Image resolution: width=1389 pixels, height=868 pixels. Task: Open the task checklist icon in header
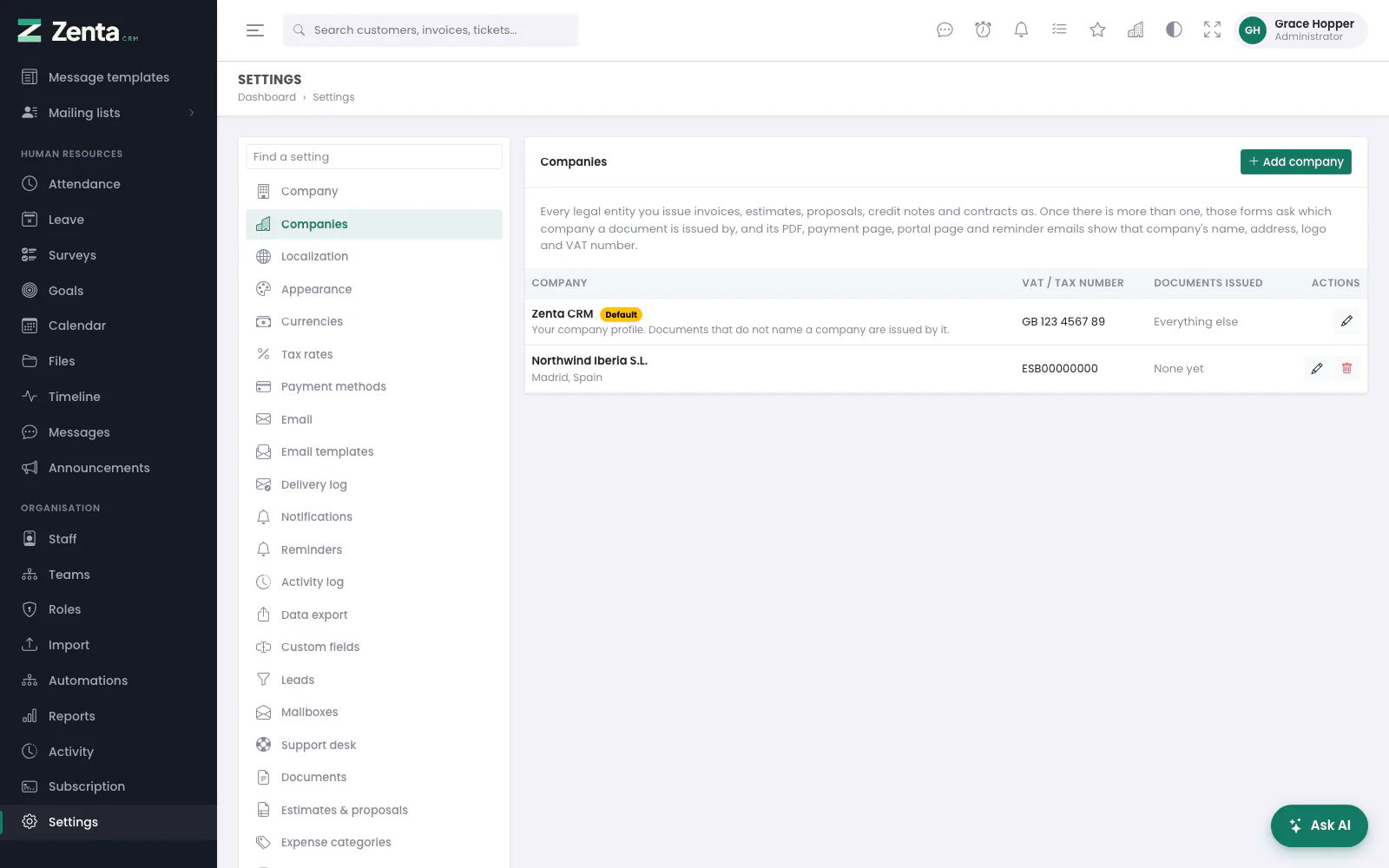tap(1059, 30)
